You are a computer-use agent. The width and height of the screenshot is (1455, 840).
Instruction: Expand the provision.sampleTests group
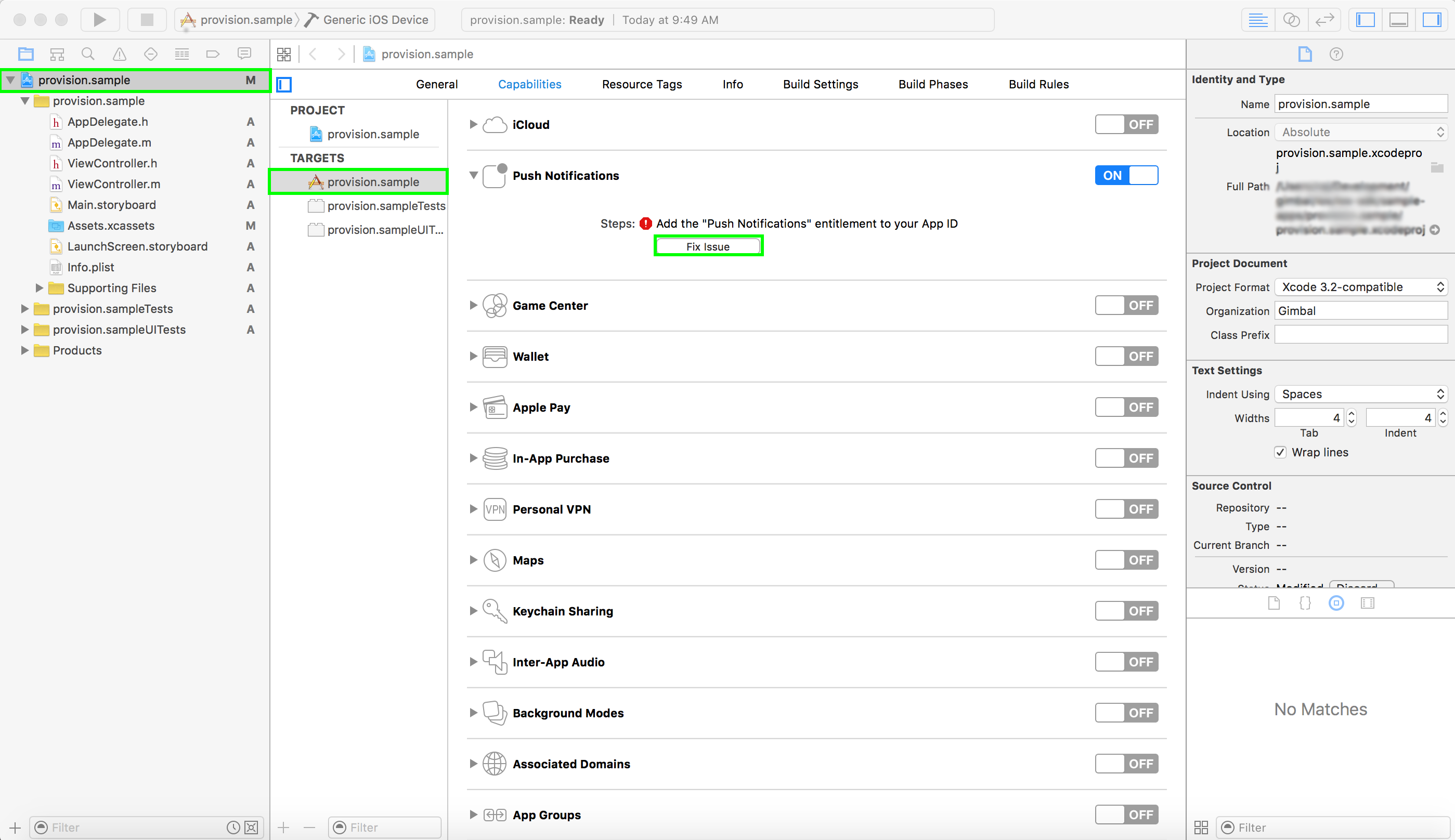coord(24,309)
